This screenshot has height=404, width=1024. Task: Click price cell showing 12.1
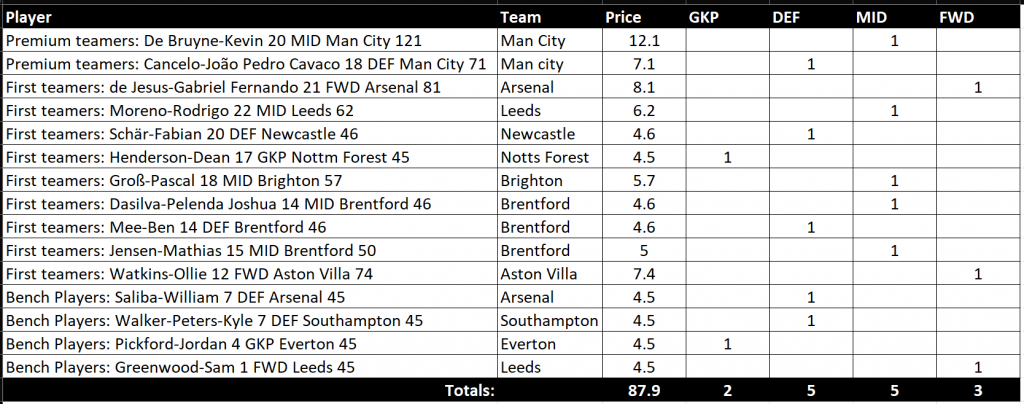point(643,40)
